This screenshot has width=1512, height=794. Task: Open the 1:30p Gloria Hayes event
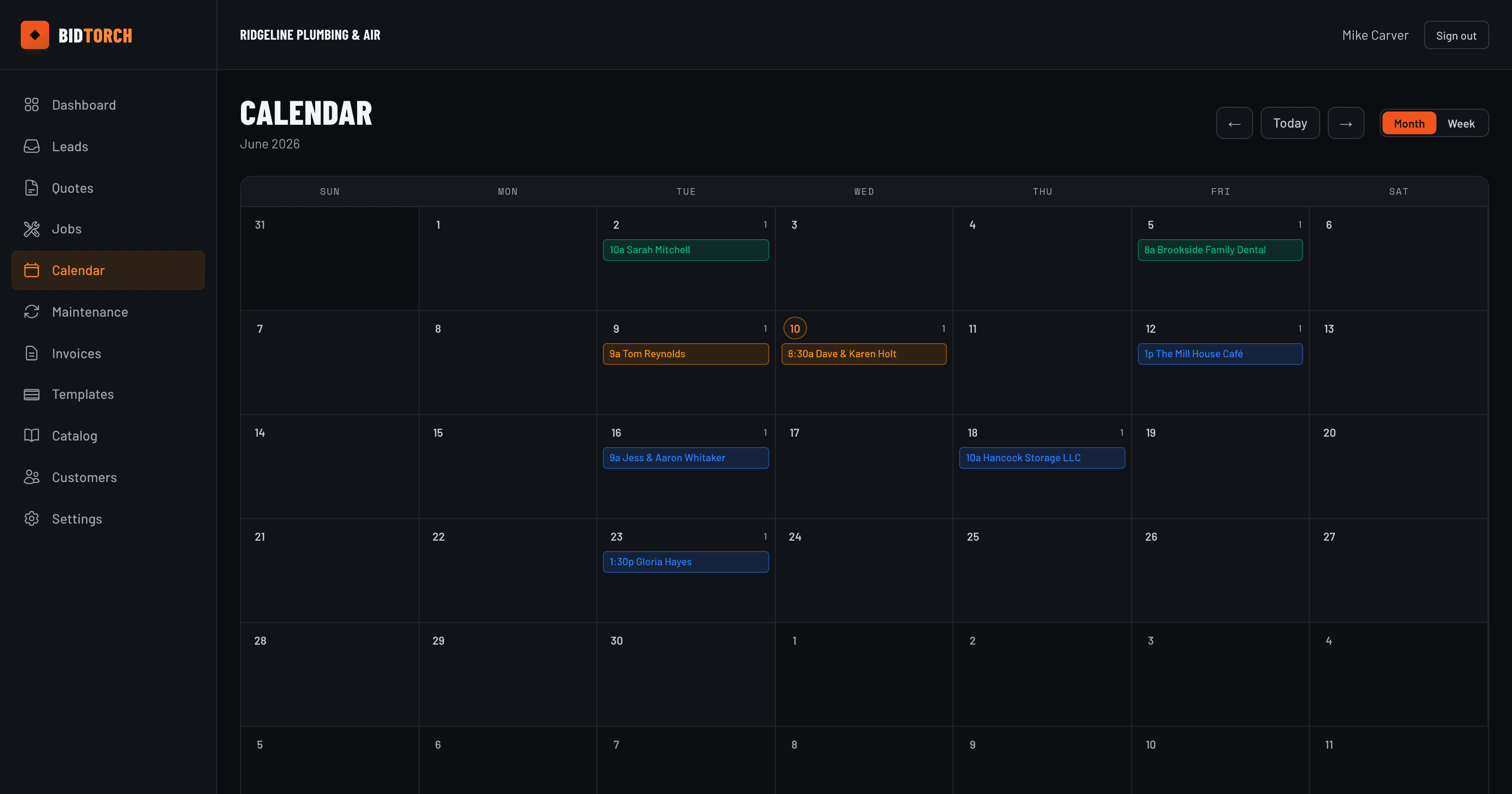pyautogui.click(x=686, y=561)
